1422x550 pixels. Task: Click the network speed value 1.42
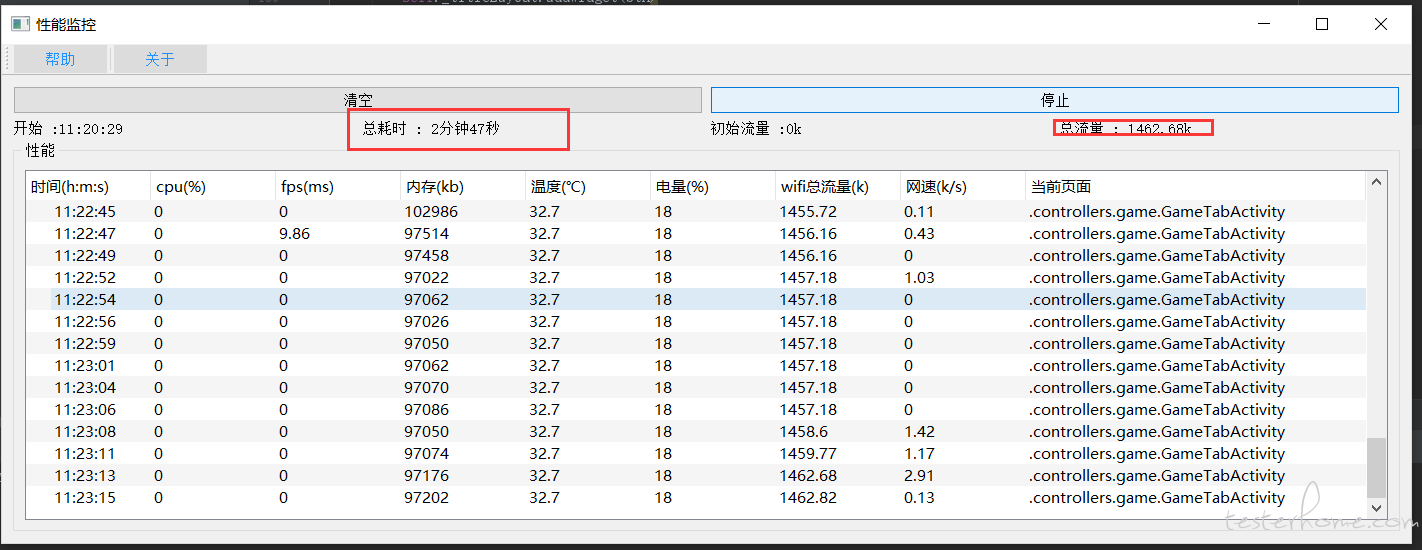(919, 431)
